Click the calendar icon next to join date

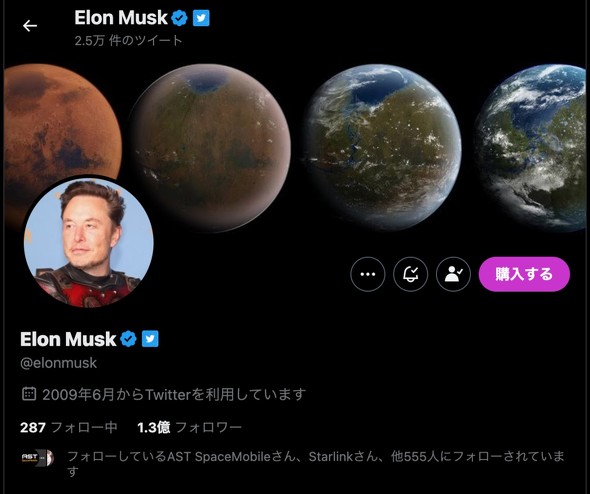[x=29, y=394]
